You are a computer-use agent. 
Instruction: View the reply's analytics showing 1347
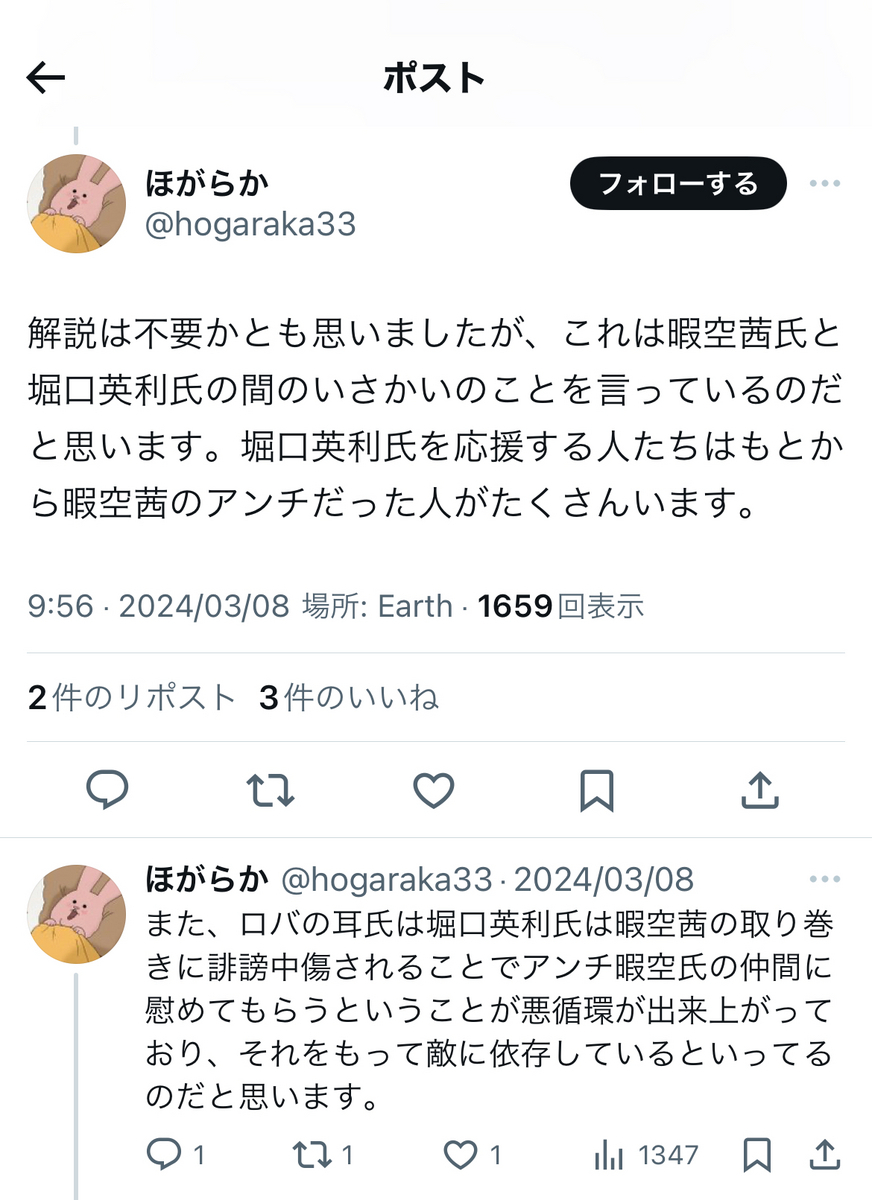[x=645, y=1156]
